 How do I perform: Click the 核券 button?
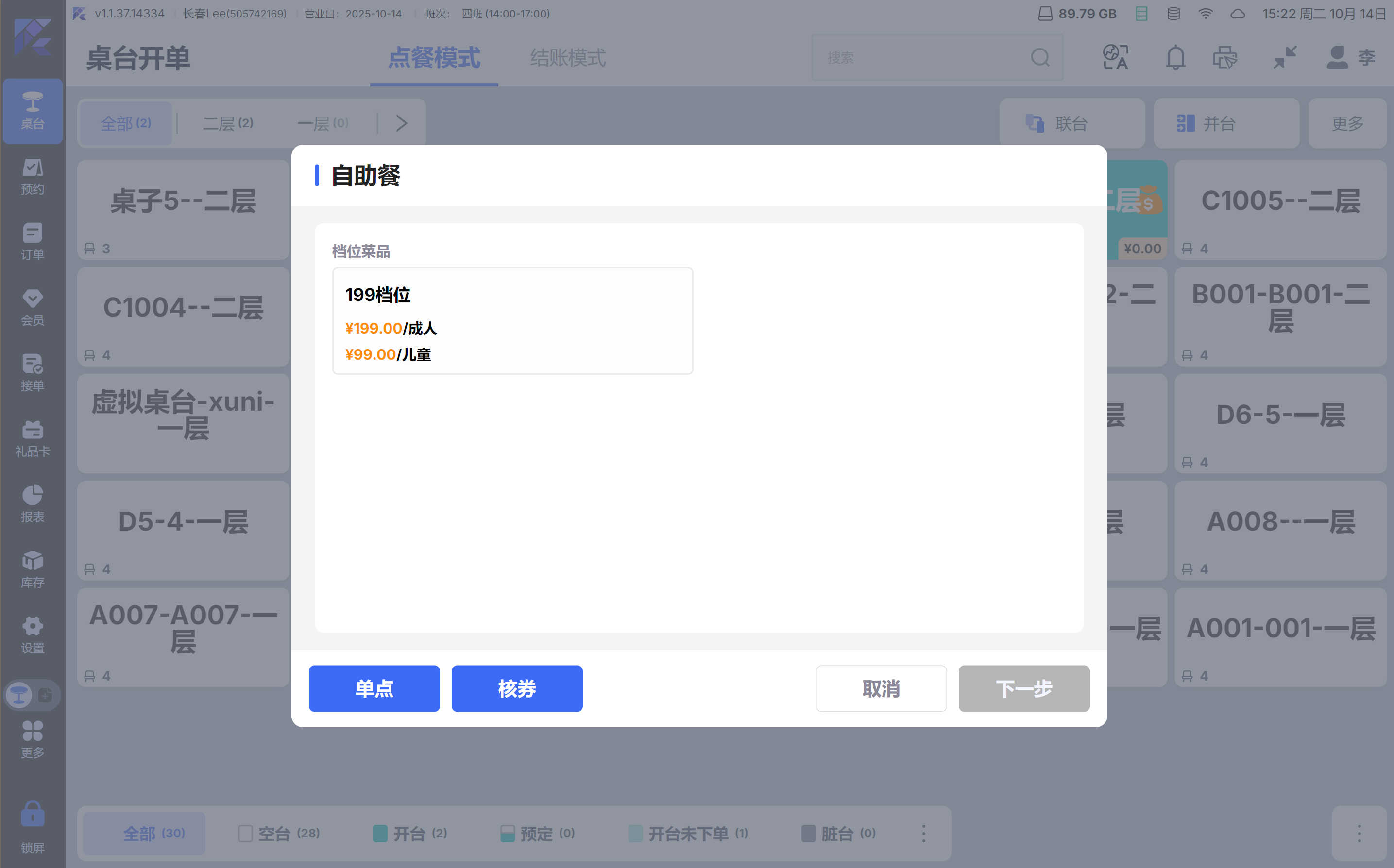[516, 688]
